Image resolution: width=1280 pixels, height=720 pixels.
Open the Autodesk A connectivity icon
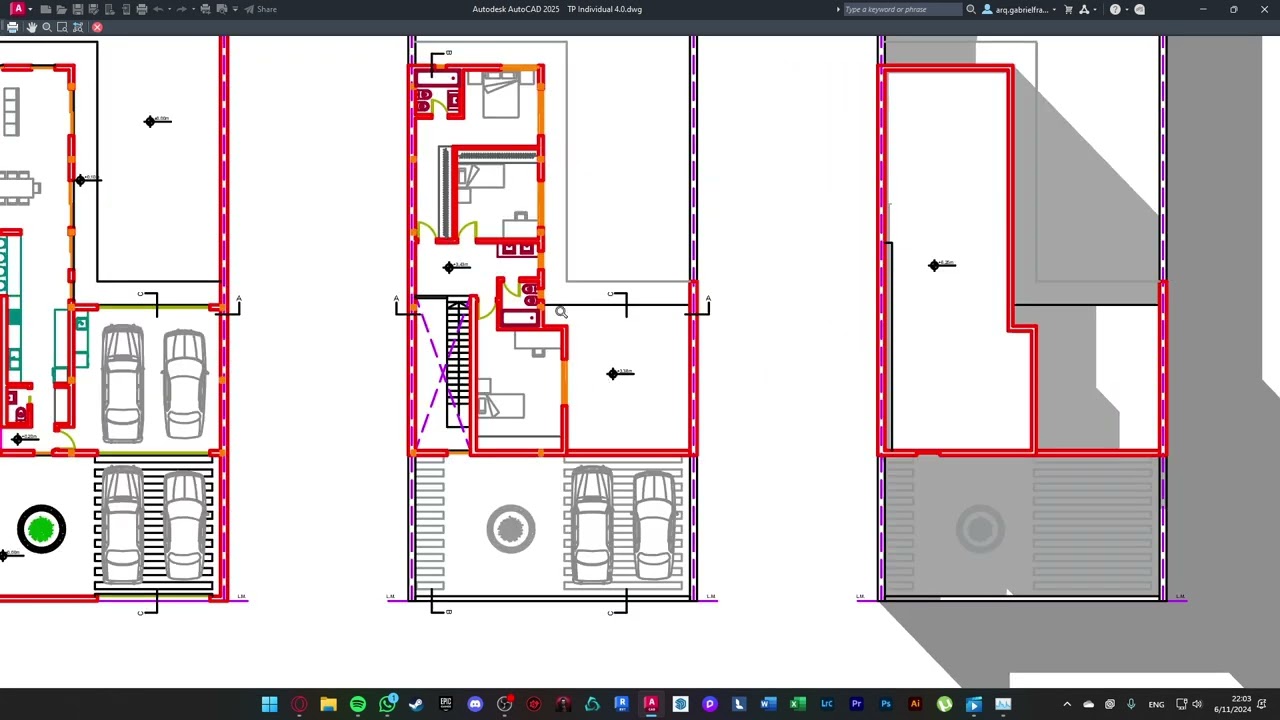[x=1083, y=9]
